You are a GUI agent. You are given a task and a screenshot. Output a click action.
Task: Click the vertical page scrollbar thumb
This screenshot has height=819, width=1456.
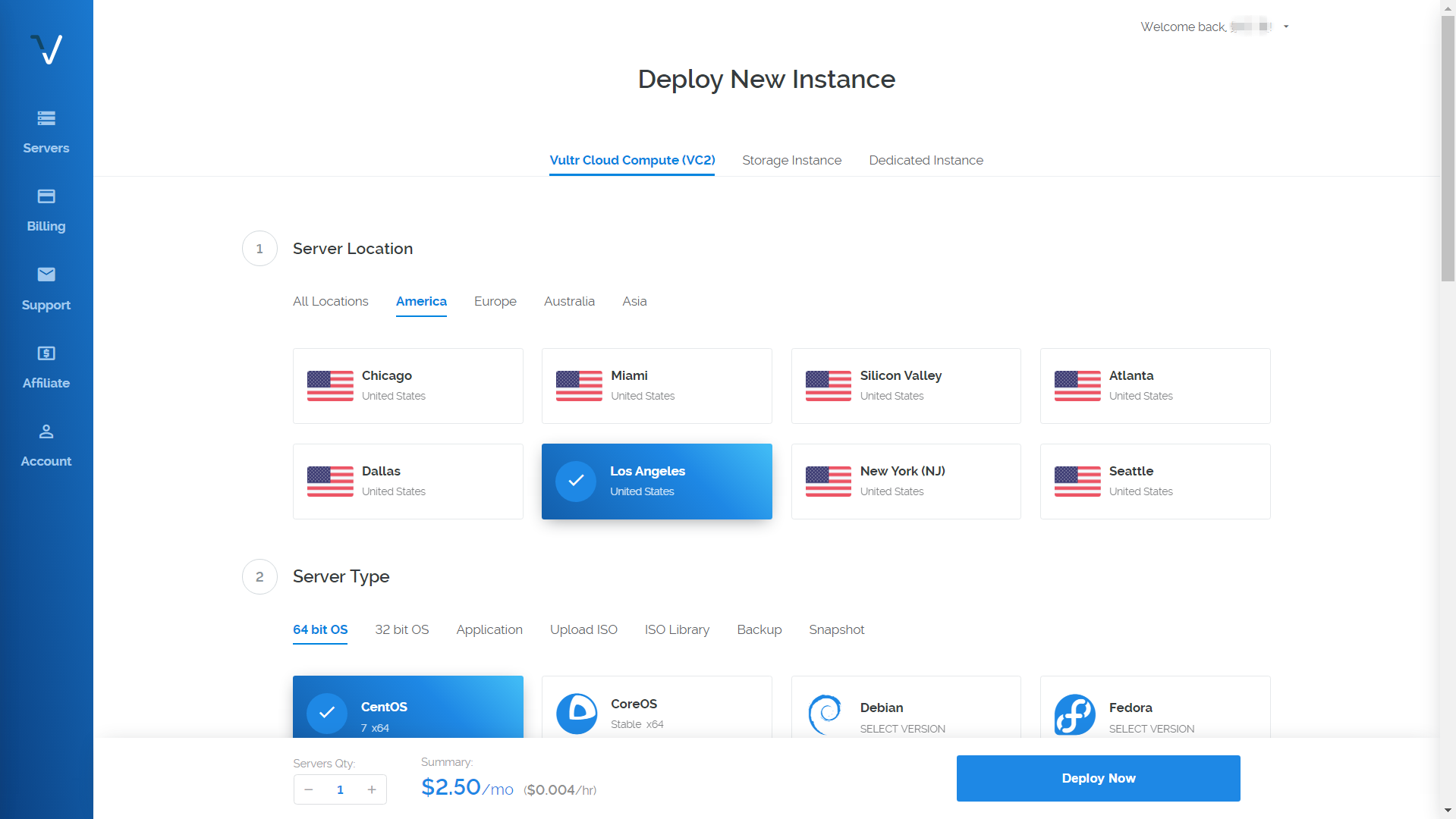pyautogui.click(x=1448, y=148)
